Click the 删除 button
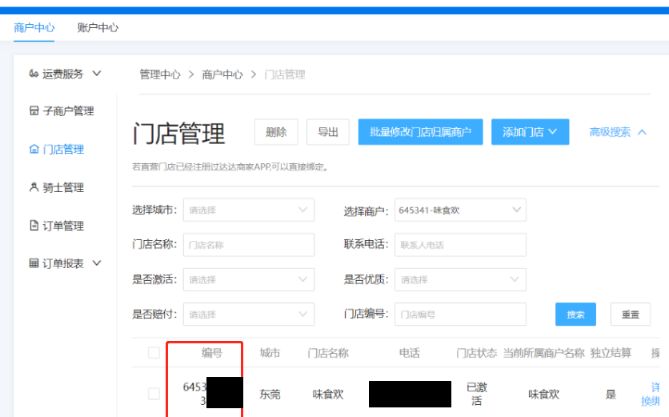 (276, 132)
